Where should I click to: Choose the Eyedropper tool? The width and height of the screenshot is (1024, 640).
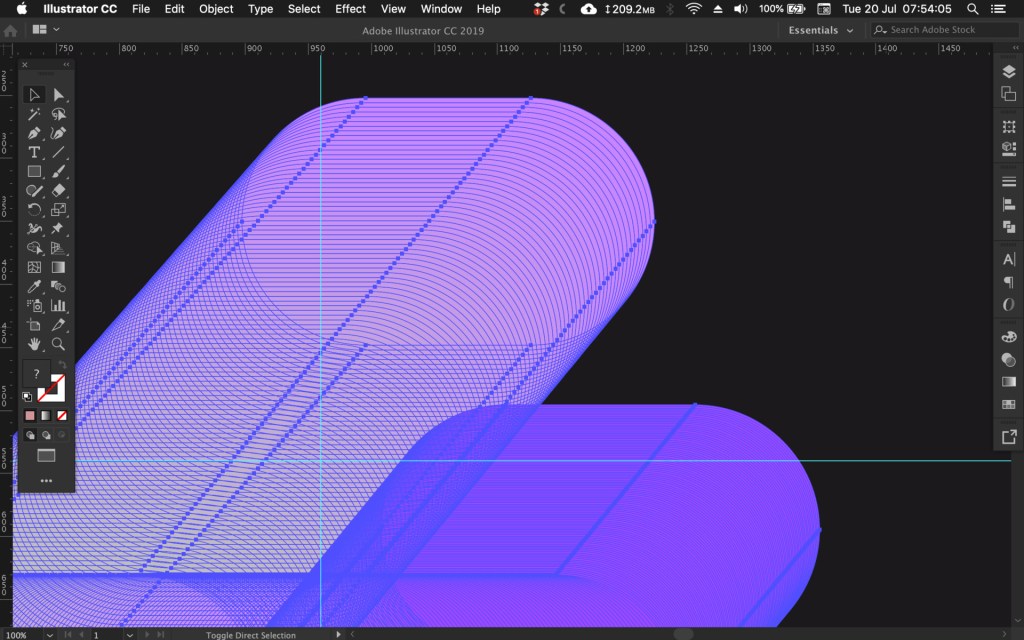pyautogui.click(x=34, y=287)
